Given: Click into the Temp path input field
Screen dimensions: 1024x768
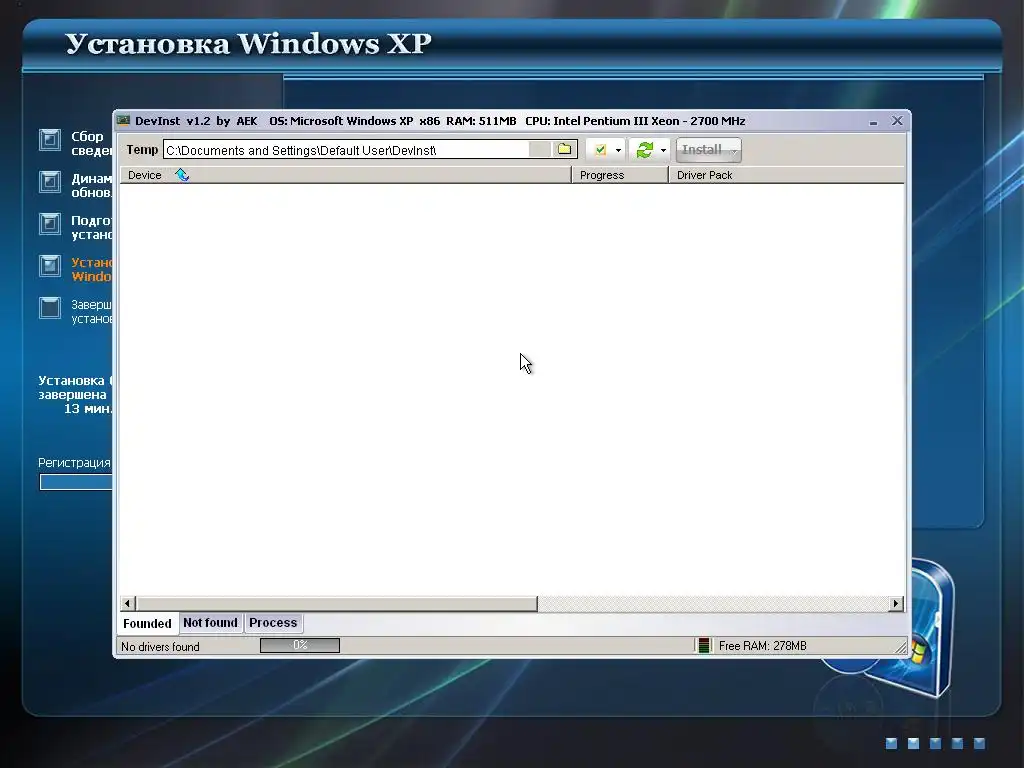Looking at the screenshot, I should (x=346, y=150).
